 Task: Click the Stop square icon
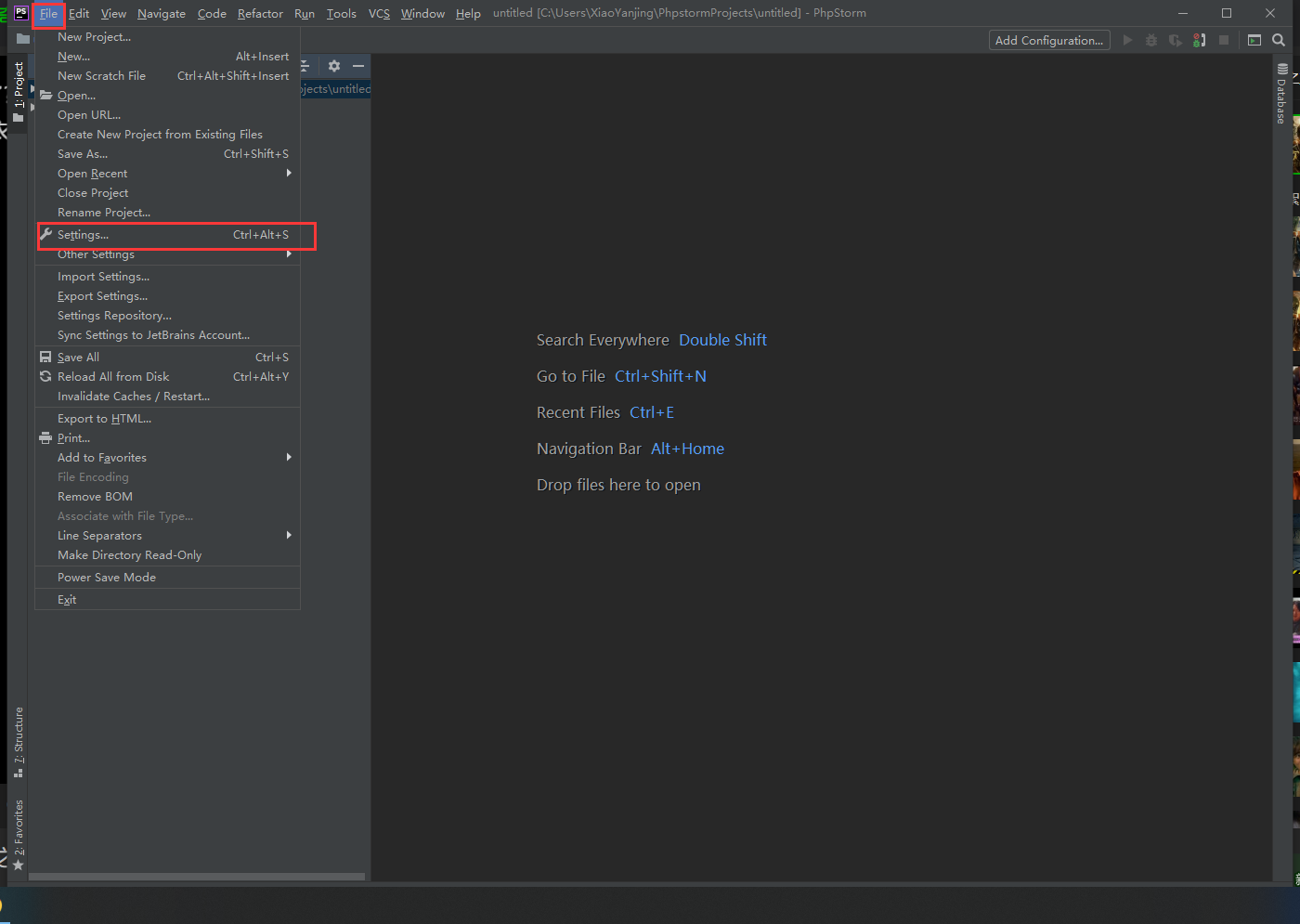click(x=1224, y=40)
